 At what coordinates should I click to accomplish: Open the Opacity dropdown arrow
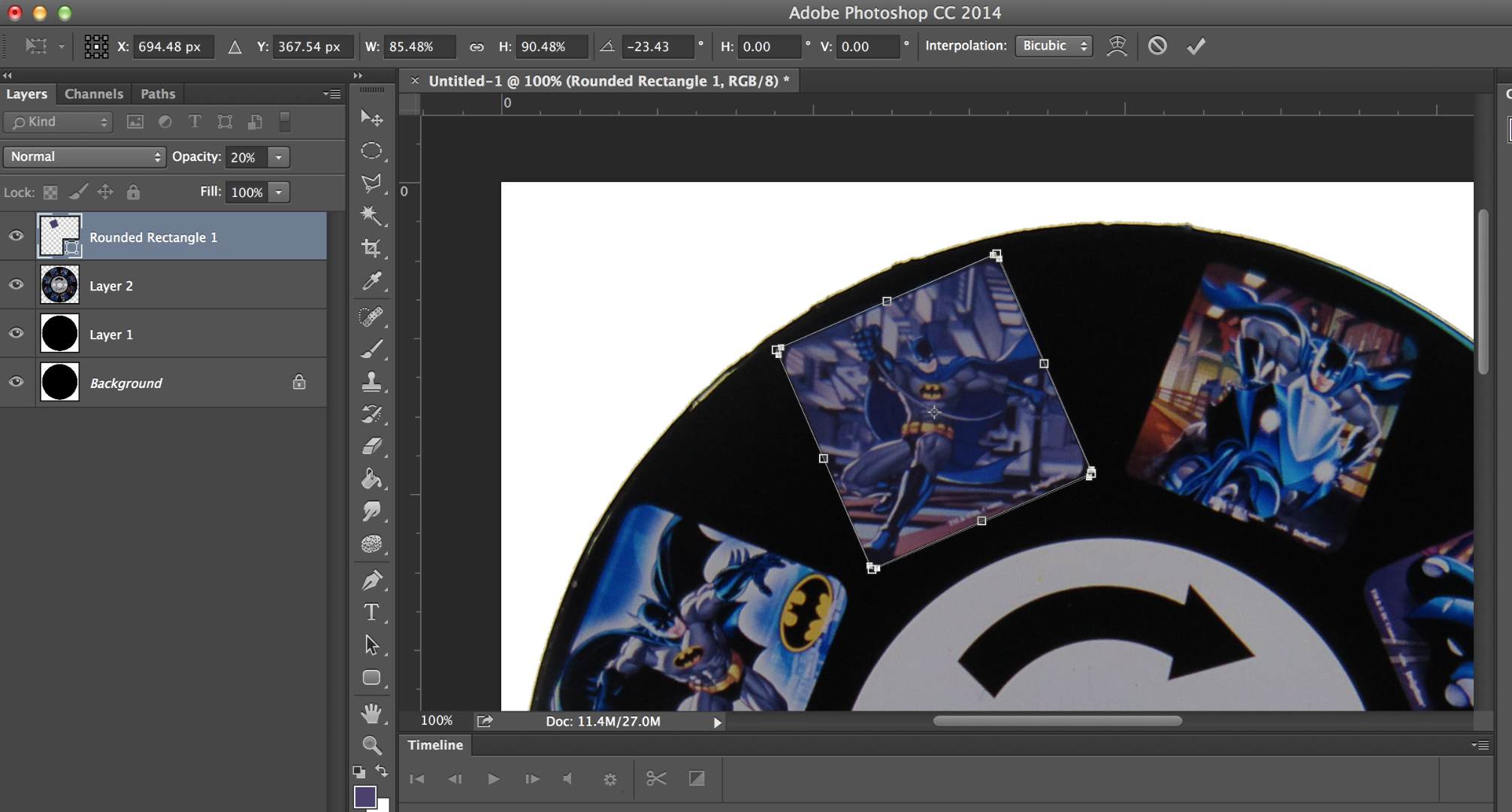pyautogui.click(x=277, y=156)
